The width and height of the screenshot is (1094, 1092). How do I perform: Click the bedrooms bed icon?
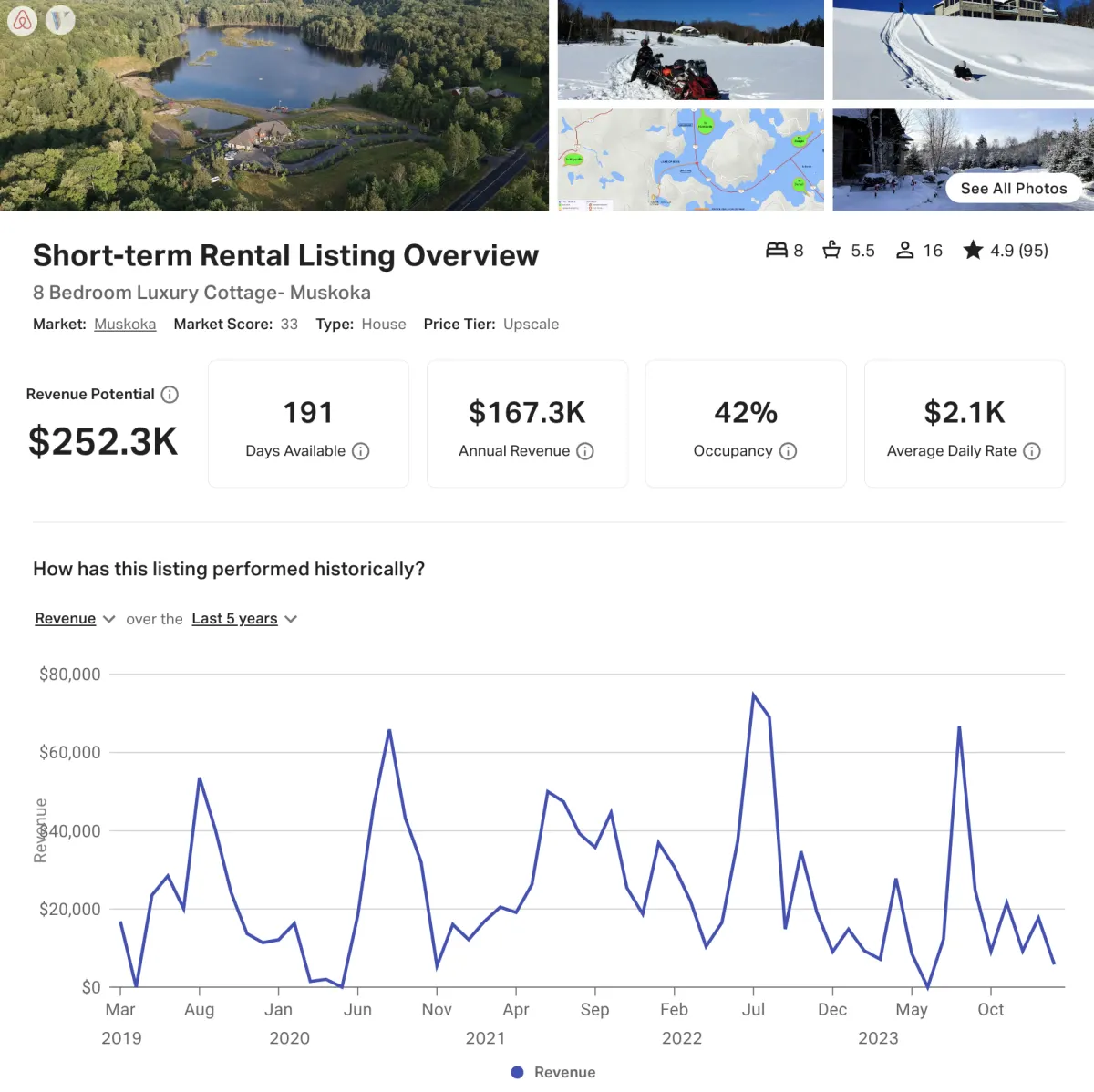coord(777,250)
